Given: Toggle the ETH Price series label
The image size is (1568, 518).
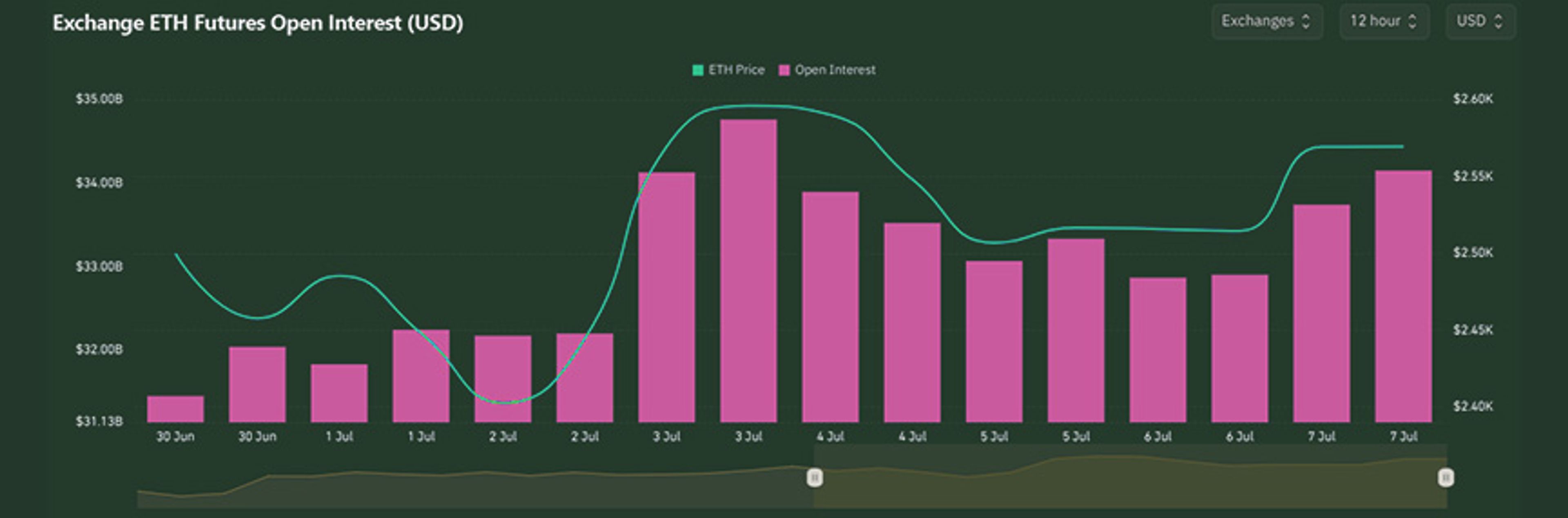Looking at the screenshot, I should 736,70.
